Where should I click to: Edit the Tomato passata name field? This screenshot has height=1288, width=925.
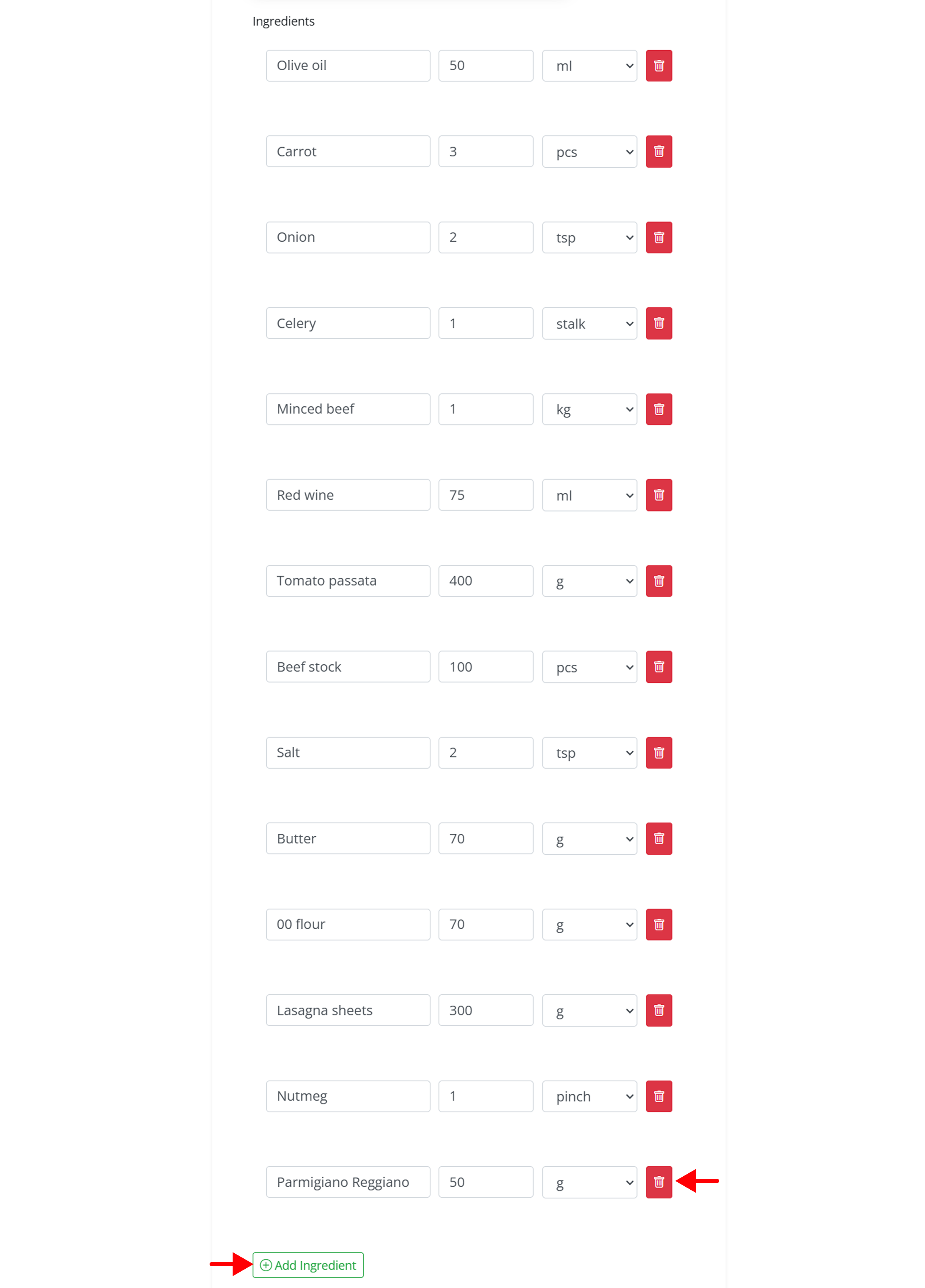coord(348,581)
